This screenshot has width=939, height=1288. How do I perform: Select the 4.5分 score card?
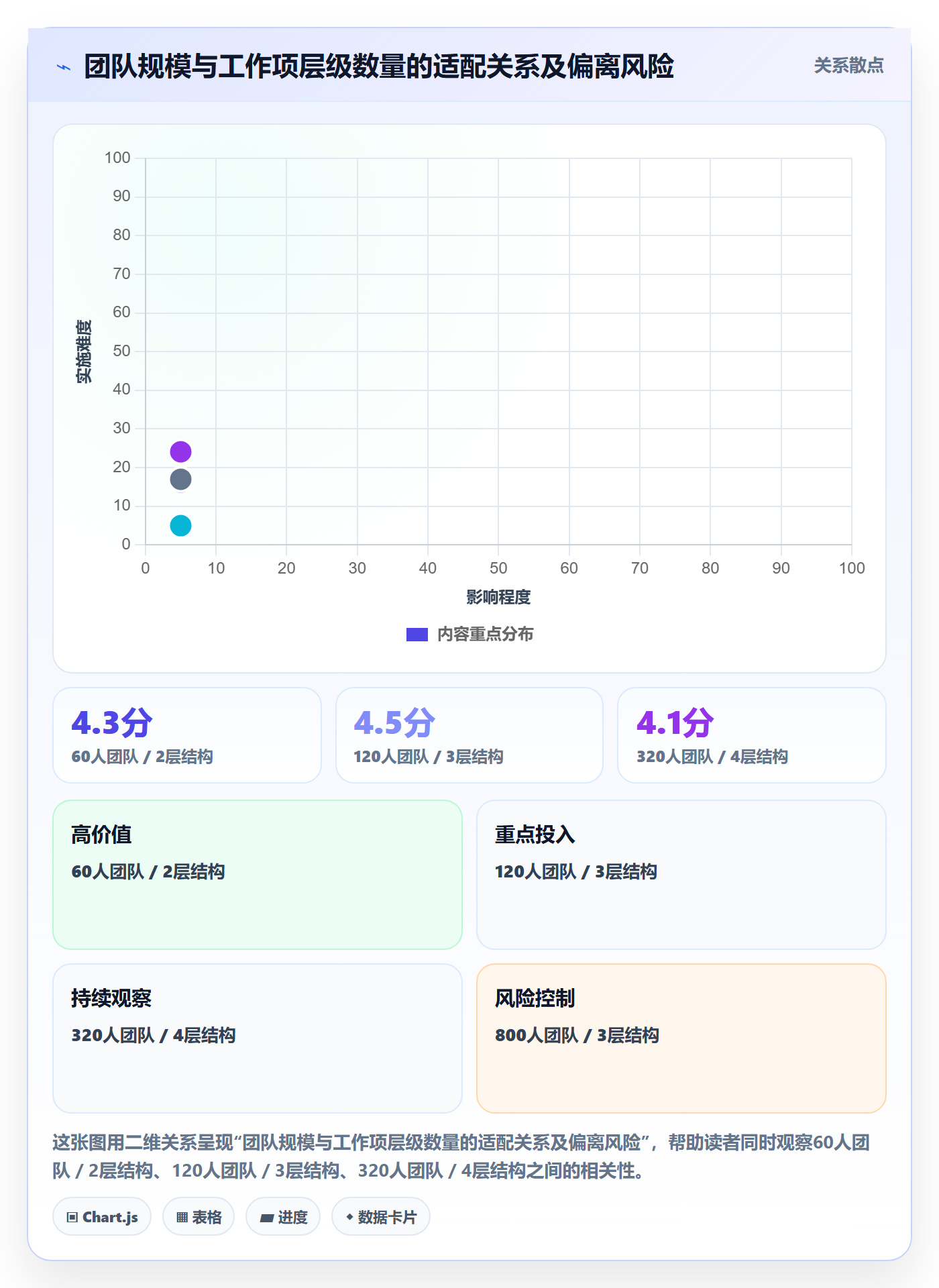pyautogui.click(x=469, y=735)
